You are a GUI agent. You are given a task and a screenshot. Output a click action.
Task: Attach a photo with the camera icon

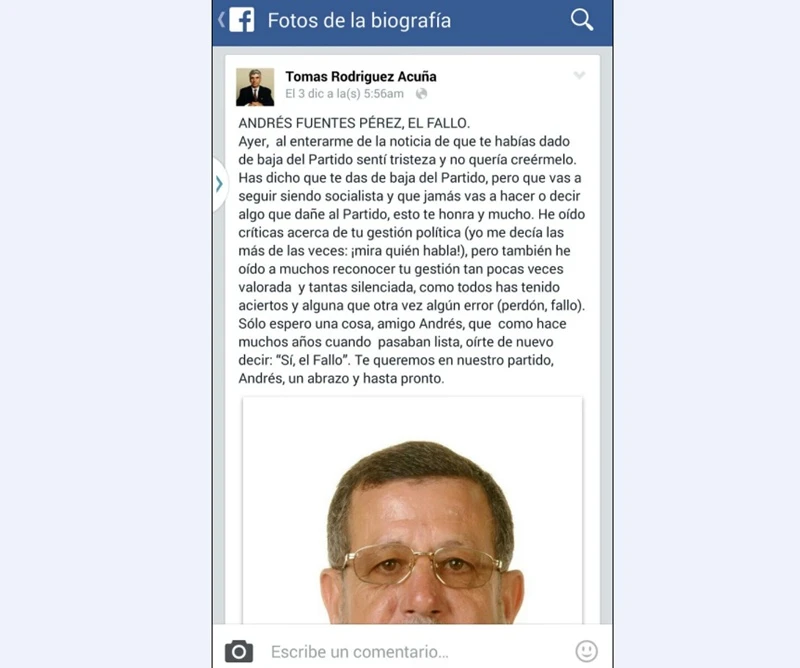point(239,652)
